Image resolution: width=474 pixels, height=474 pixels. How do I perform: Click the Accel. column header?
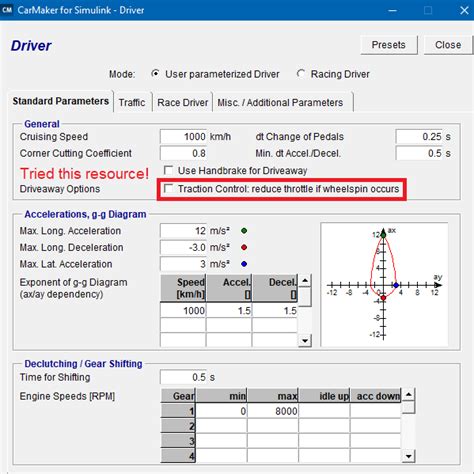[x=229, y=288]
